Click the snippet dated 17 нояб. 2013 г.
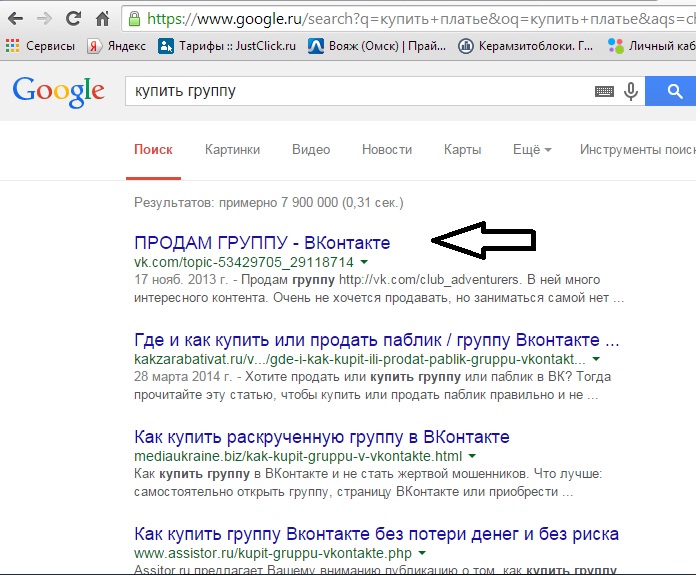 coord(379,289)
